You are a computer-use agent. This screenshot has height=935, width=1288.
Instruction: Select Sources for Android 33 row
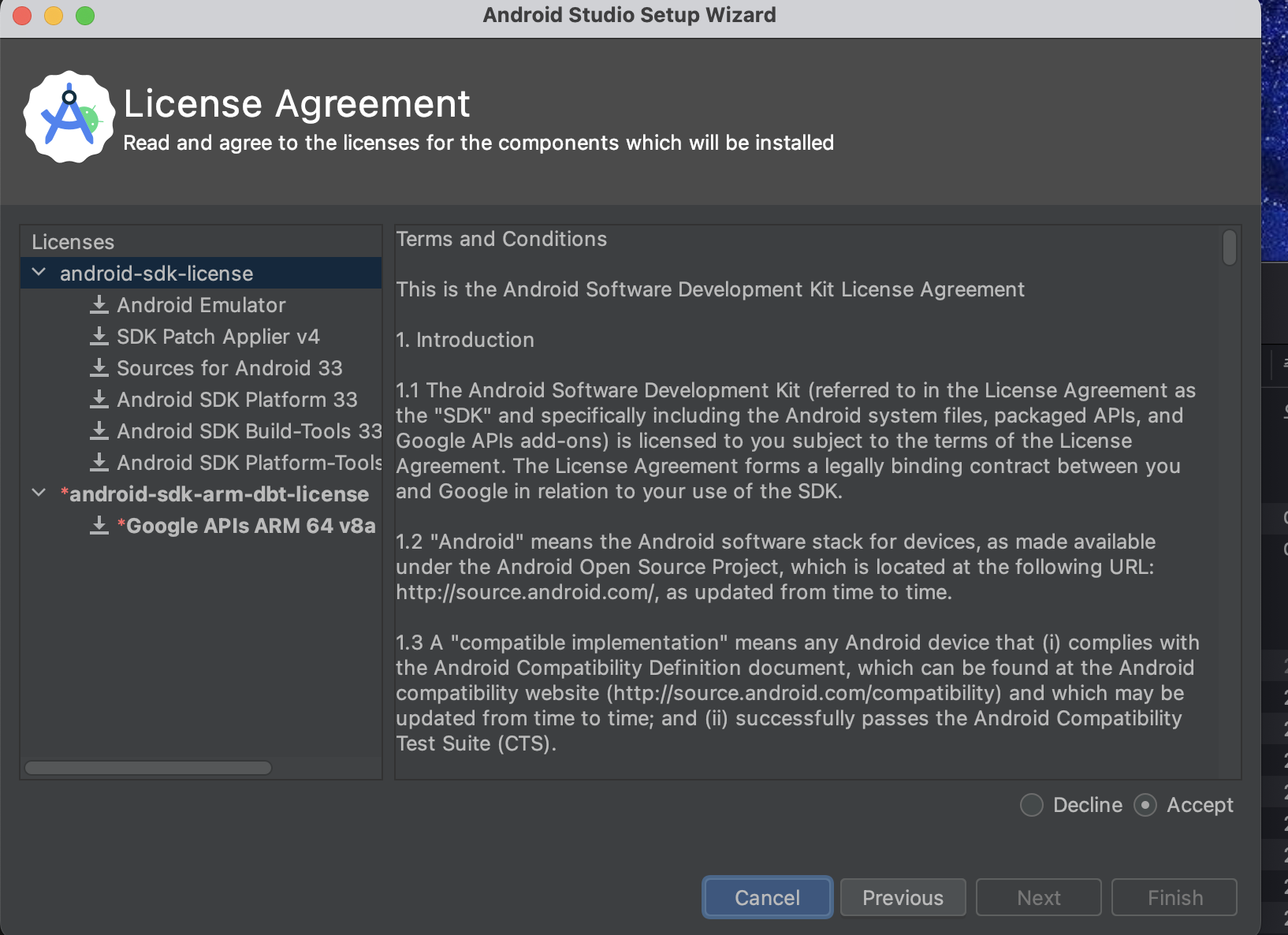coord(201,368)
